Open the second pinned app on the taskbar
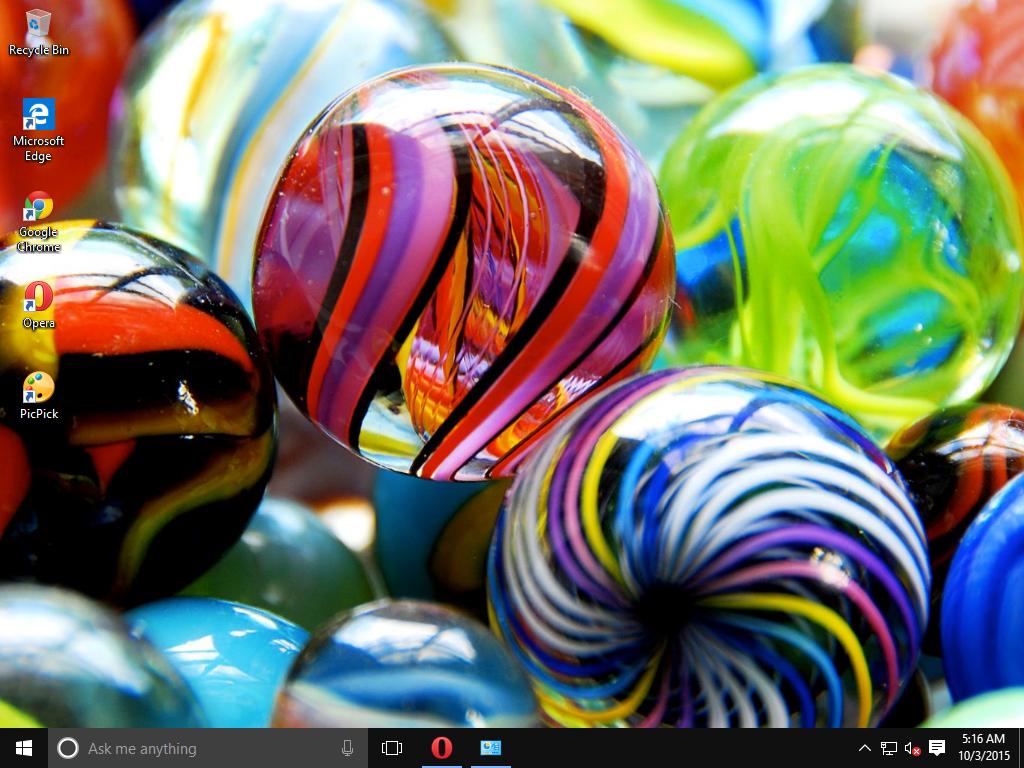 click(x=490, y=748)
